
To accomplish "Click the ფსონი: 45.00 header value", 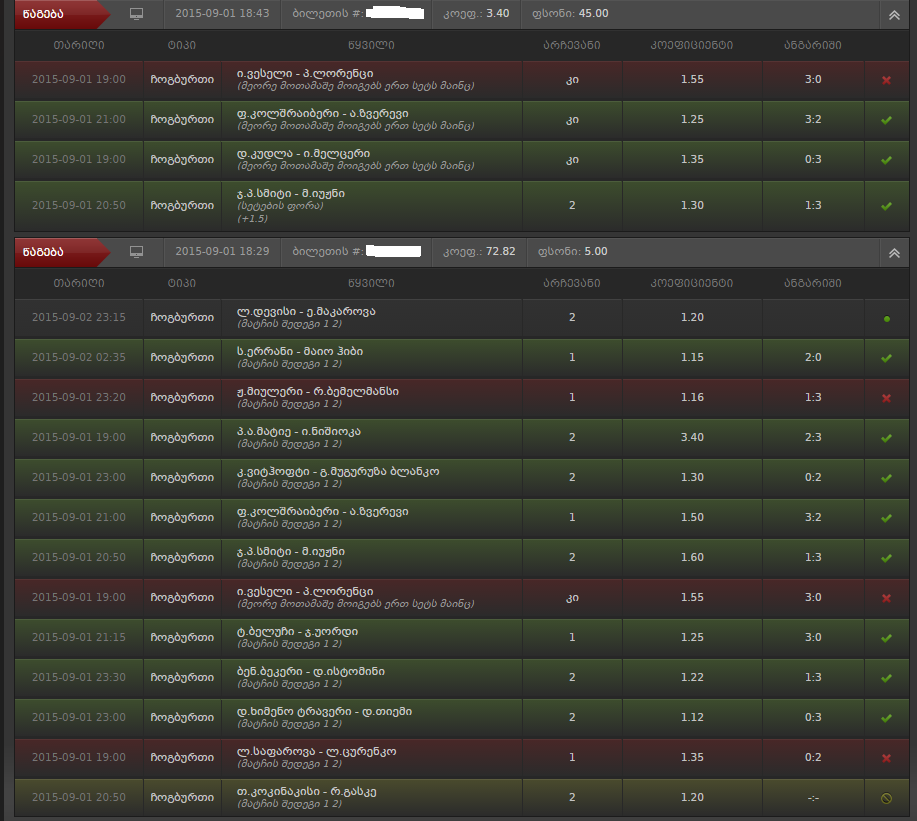I will click(x=570, y=13).
